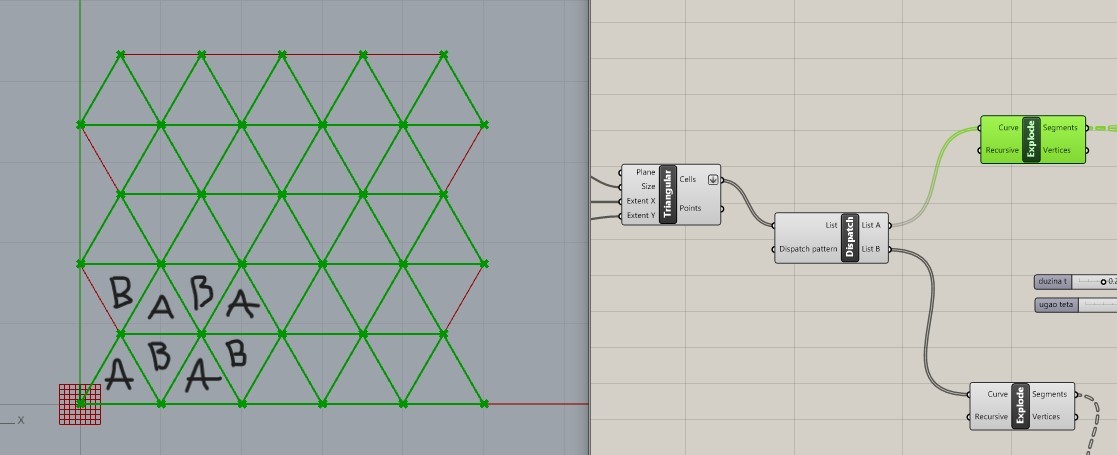Screen dimensions: 1117x455
Task: Click the Size input of Triangular
Action: coord(648,187)
